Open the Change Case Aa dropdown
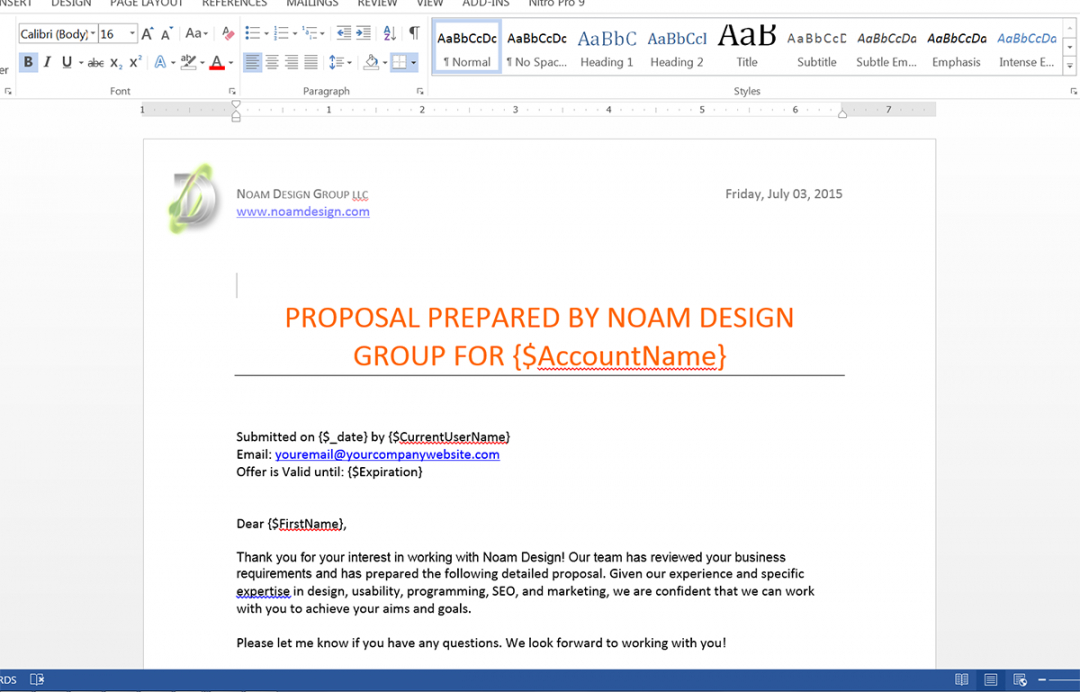Screen dimensions: 1080x692 (196, 34)
